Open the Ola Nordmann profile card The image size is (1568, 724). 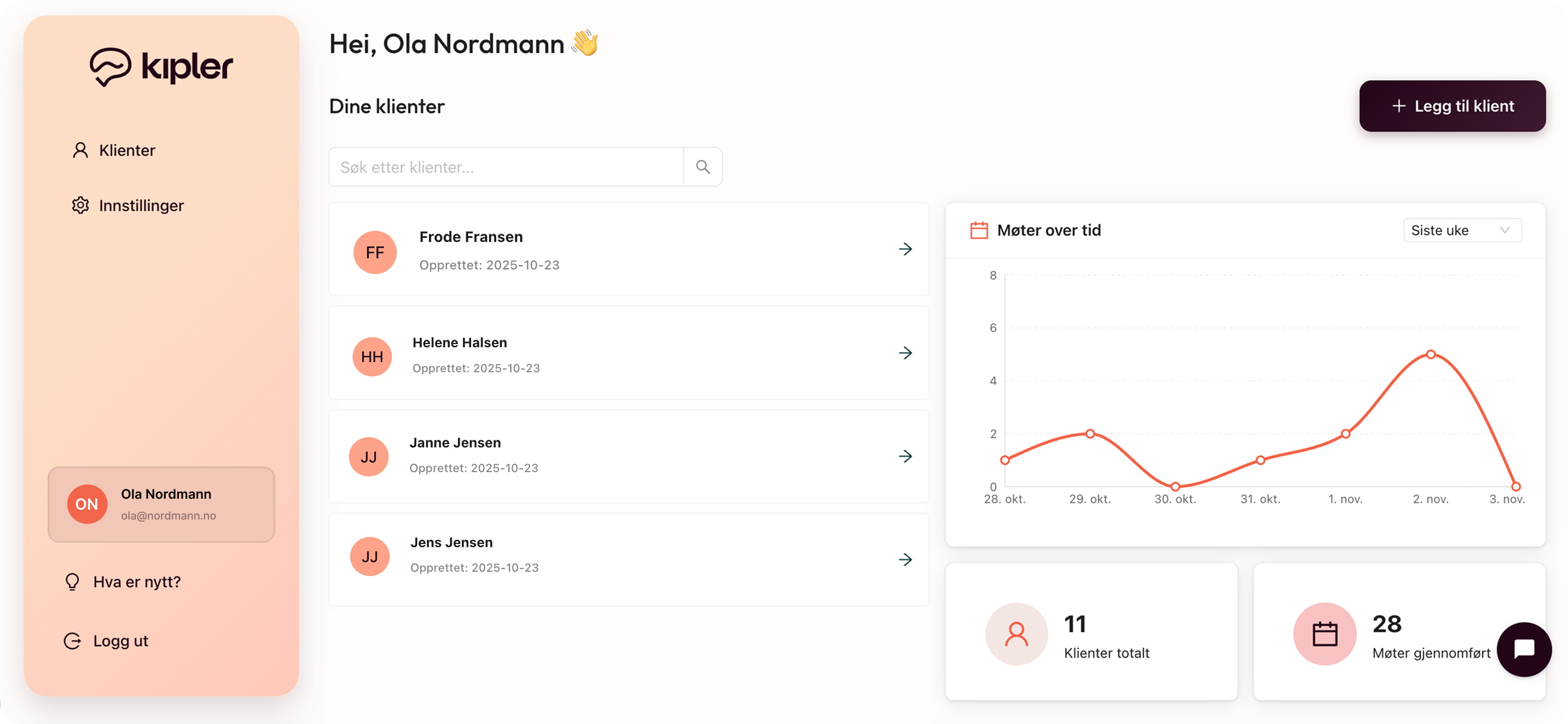(x=161, y=504)
